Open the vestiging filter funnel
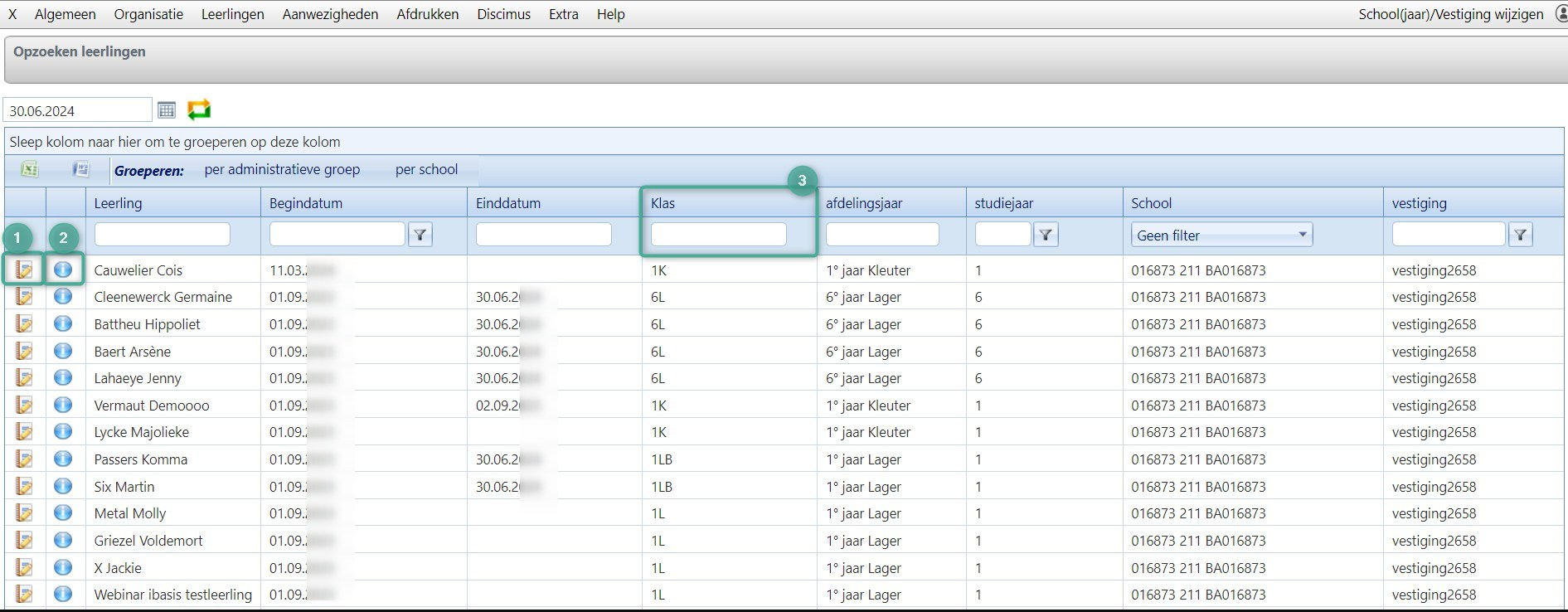The width and height of the screenshot is (1568, 612). pos(1520,235)
